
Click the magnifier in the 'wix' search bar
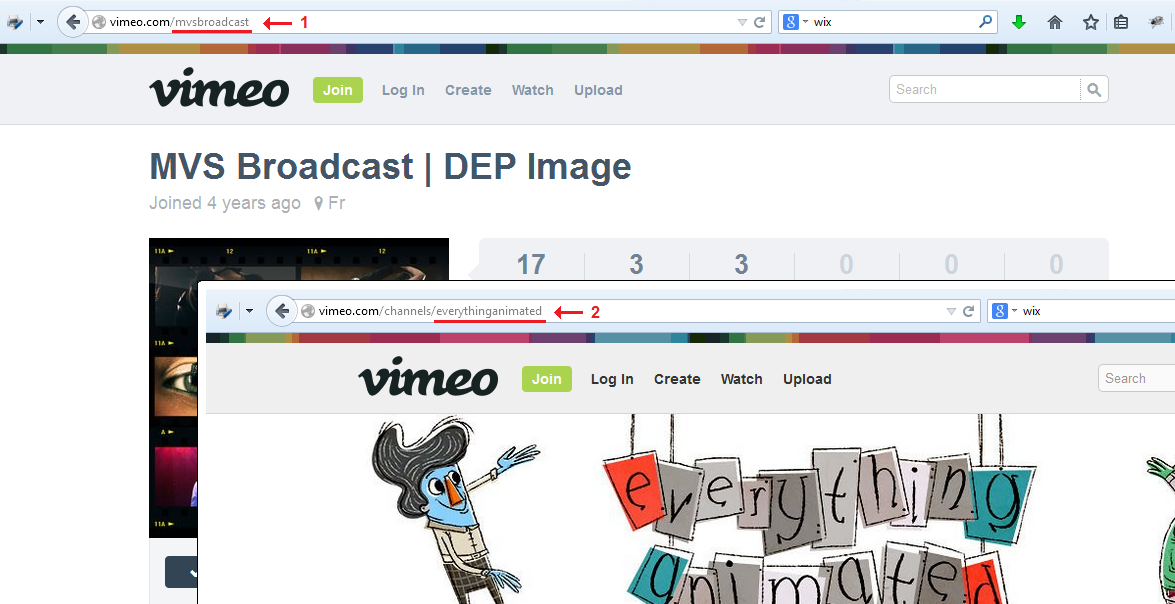tap(985, 22)
